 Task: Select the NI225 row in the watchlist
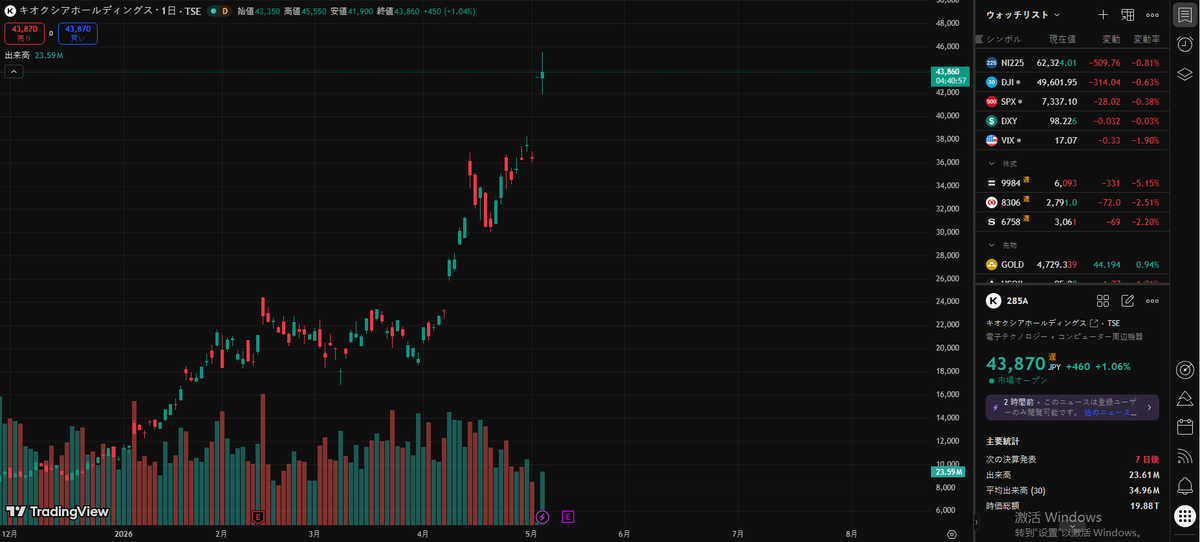[1073, 62]
